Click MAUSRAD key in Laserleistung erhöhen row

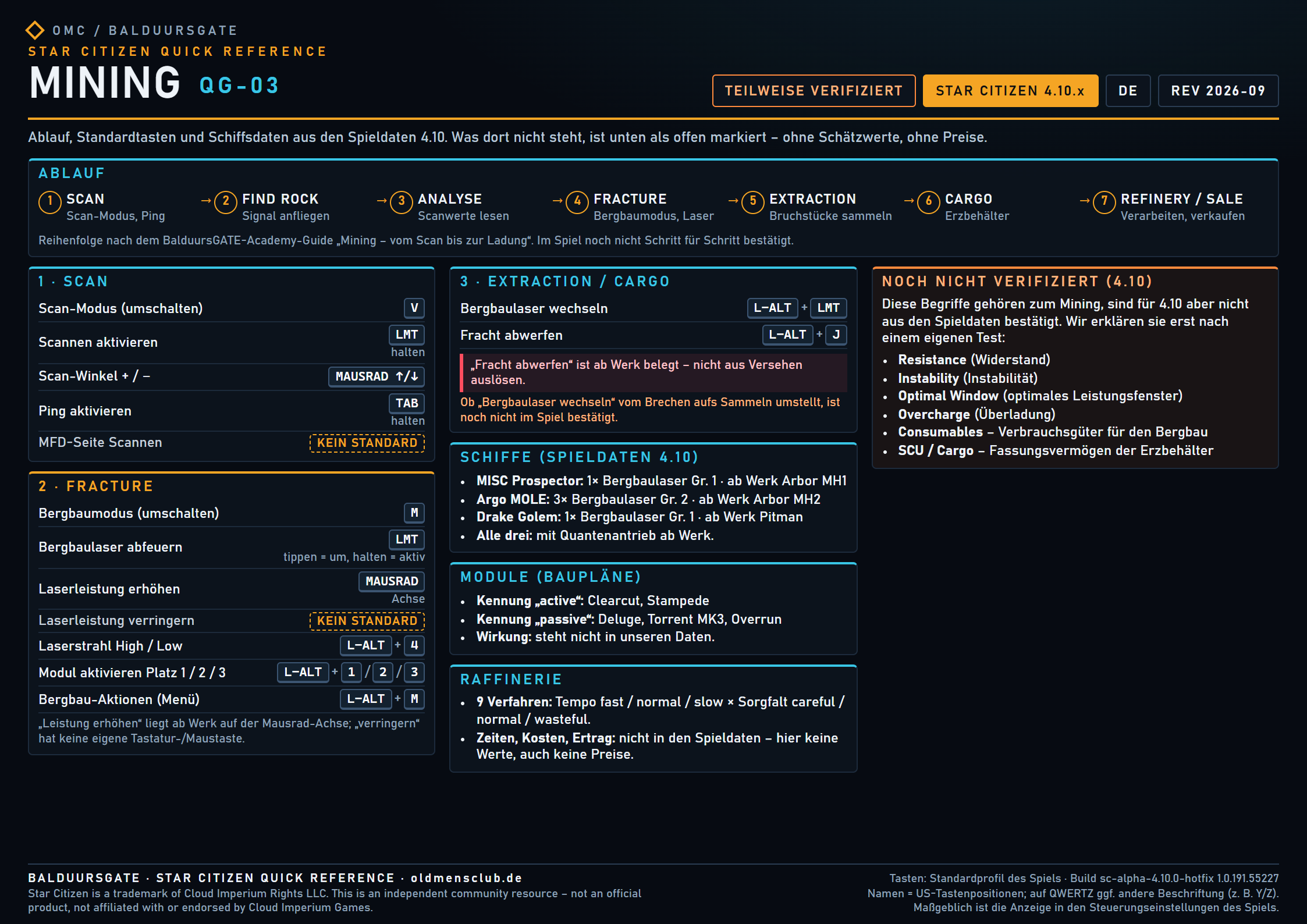click(x=392, y=581)
